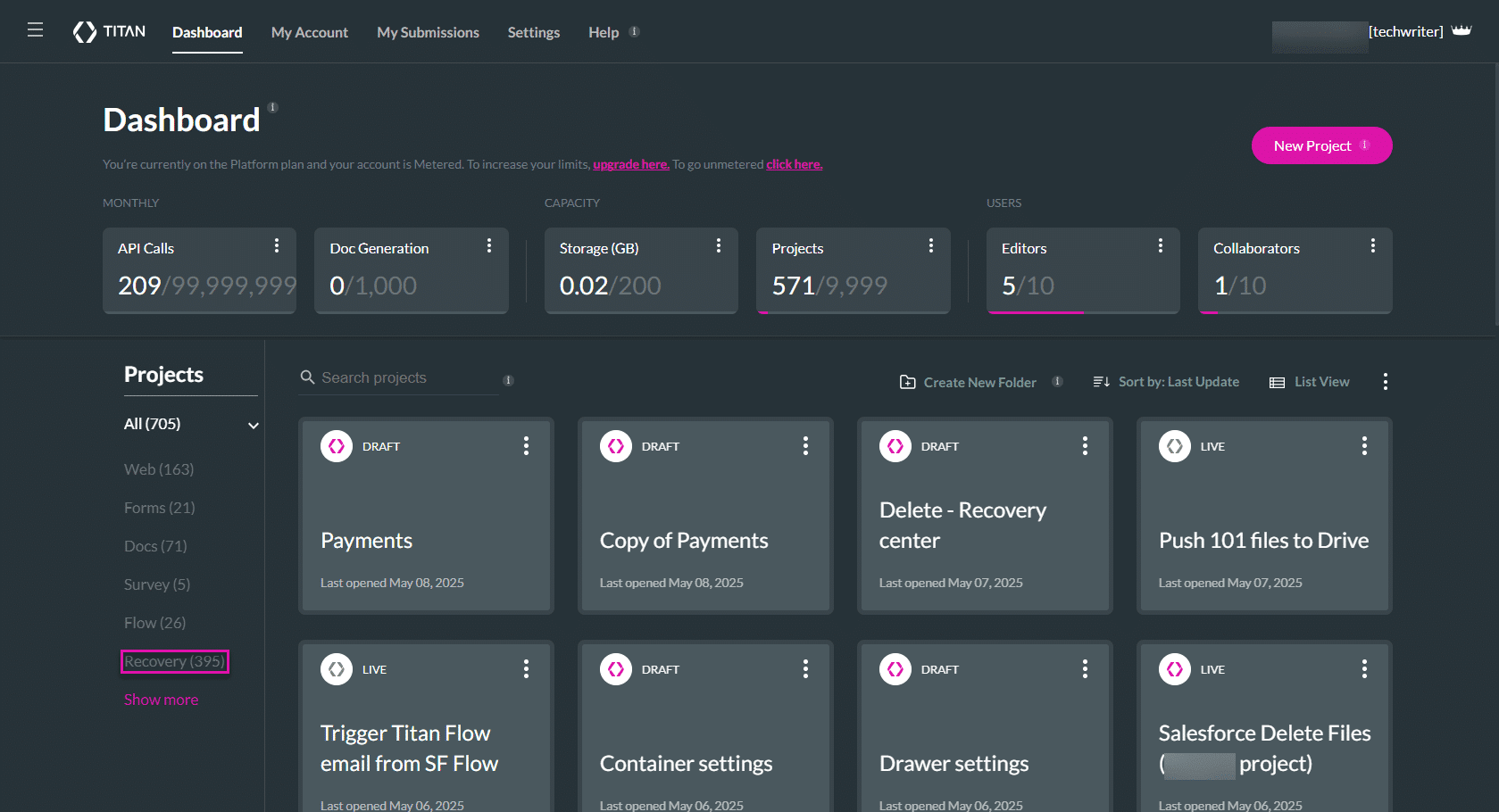Click the Titan logo icon
The height and width of the screenshot is (812, 1499).
(x=85, y=32)
